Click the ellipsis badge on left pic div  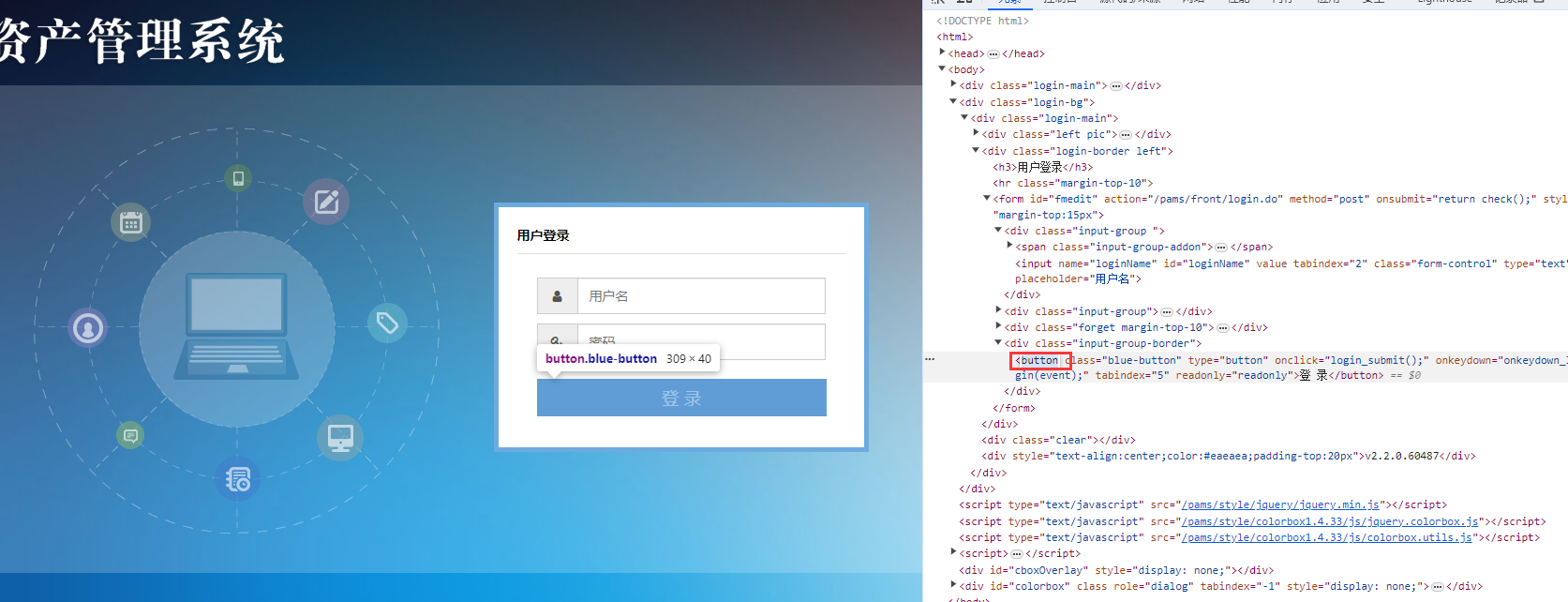1126,135
